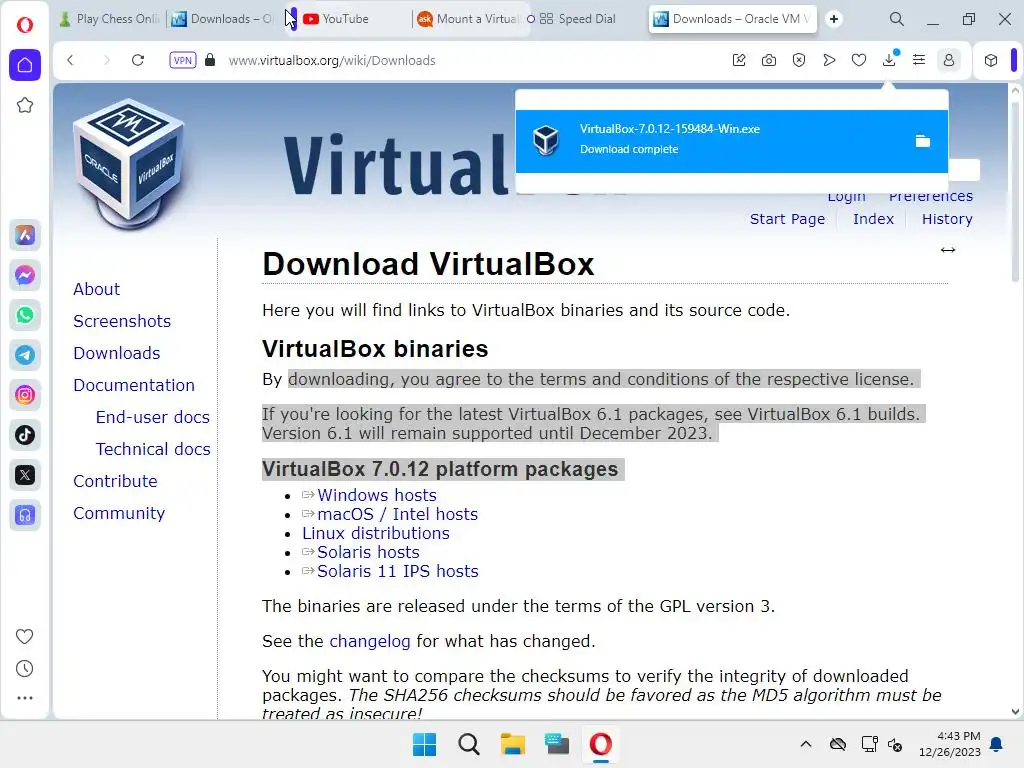Open X (Twitter) in the sidebar
This screenshot has width=1024, height=768.
(x=25, y=475)
